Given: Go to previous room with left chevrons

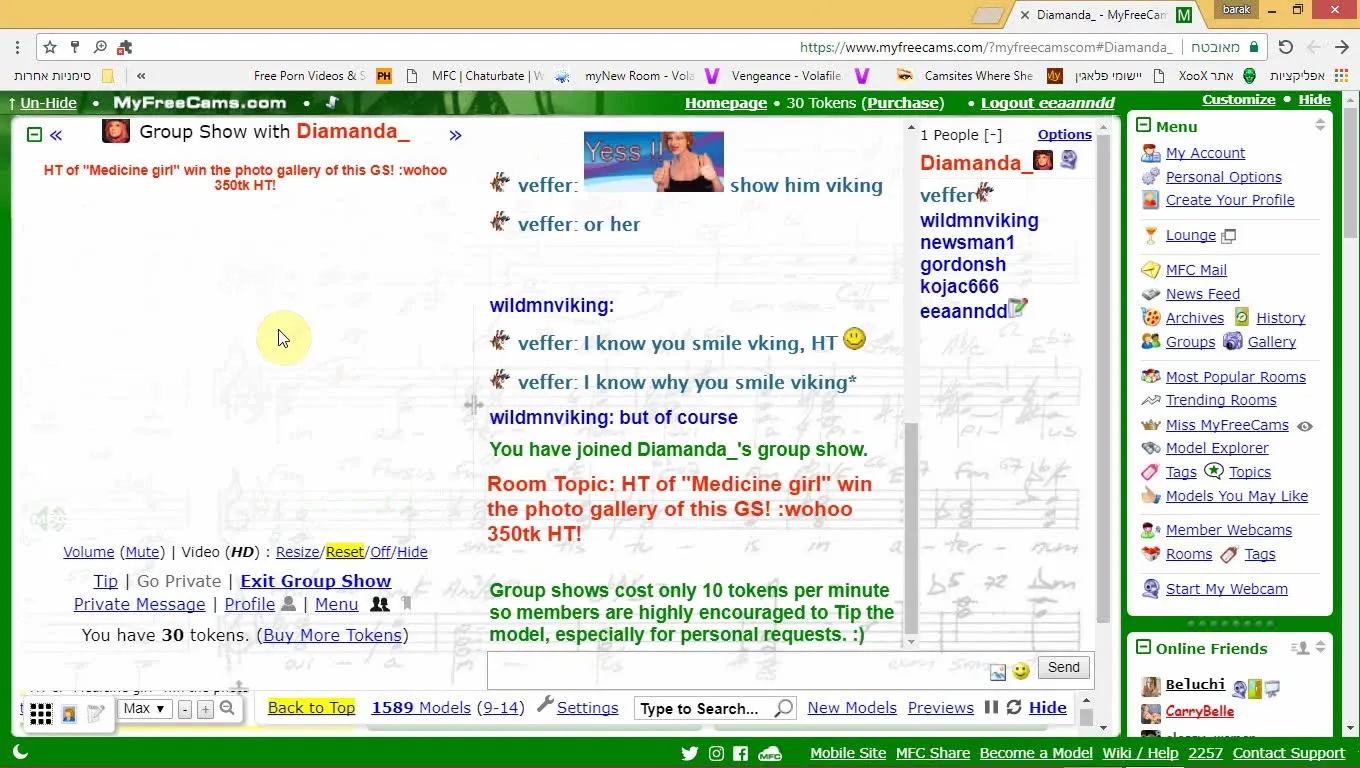Looking at the screenshot, I should 56,135.
